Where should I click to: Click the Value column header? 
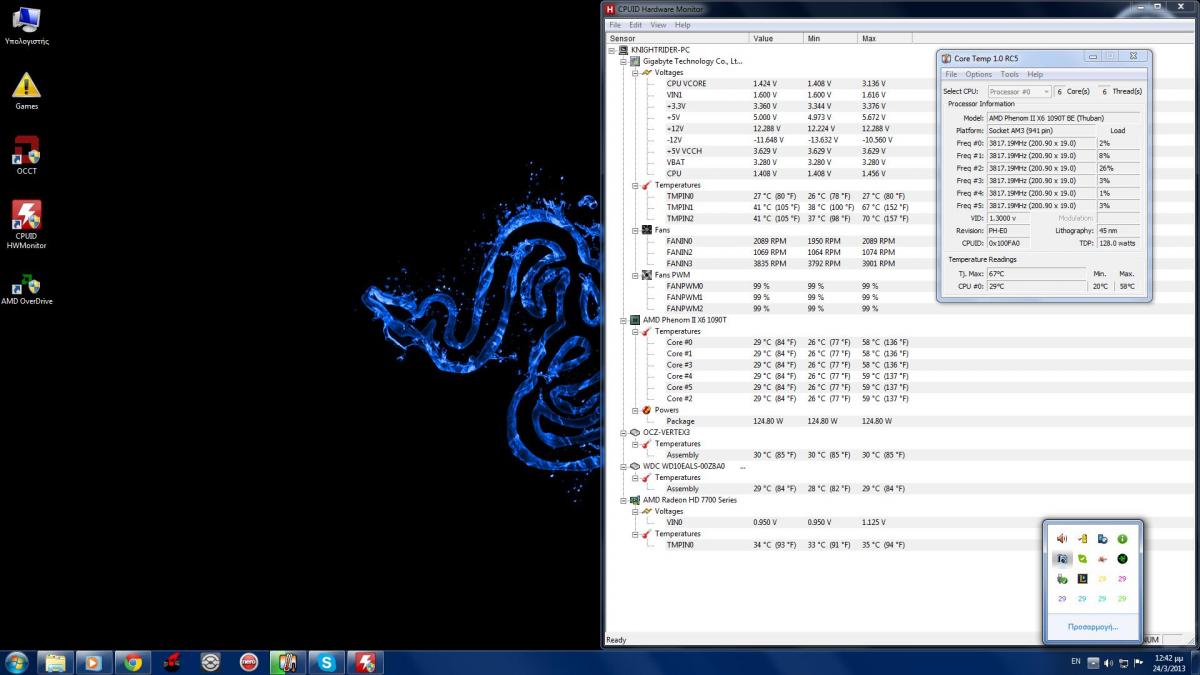[x=776, y=38]
